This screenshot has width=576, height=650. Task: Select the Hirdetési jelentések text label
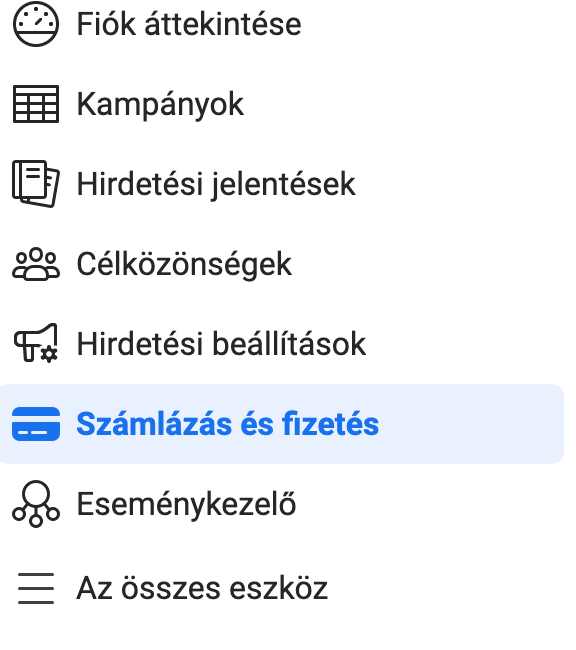pyautogui.click(x=216, y=184)
